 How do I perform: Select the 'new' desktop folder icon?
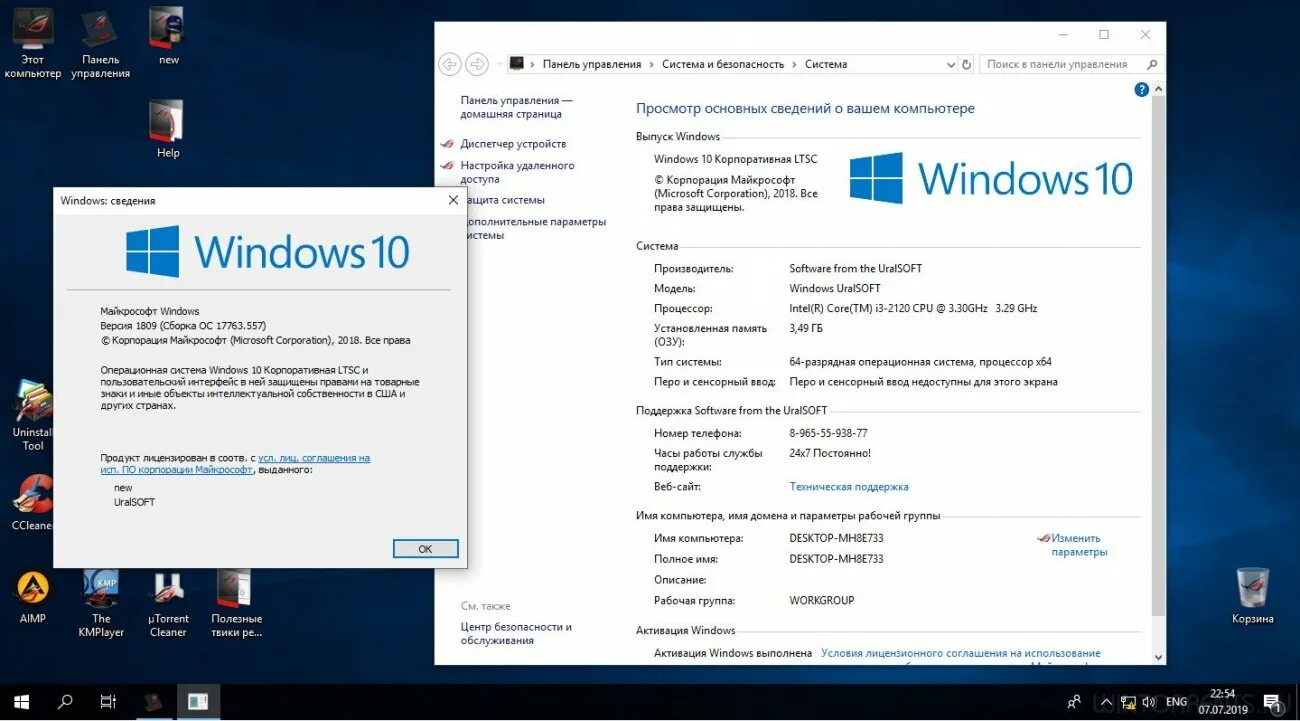pos(168,38)
